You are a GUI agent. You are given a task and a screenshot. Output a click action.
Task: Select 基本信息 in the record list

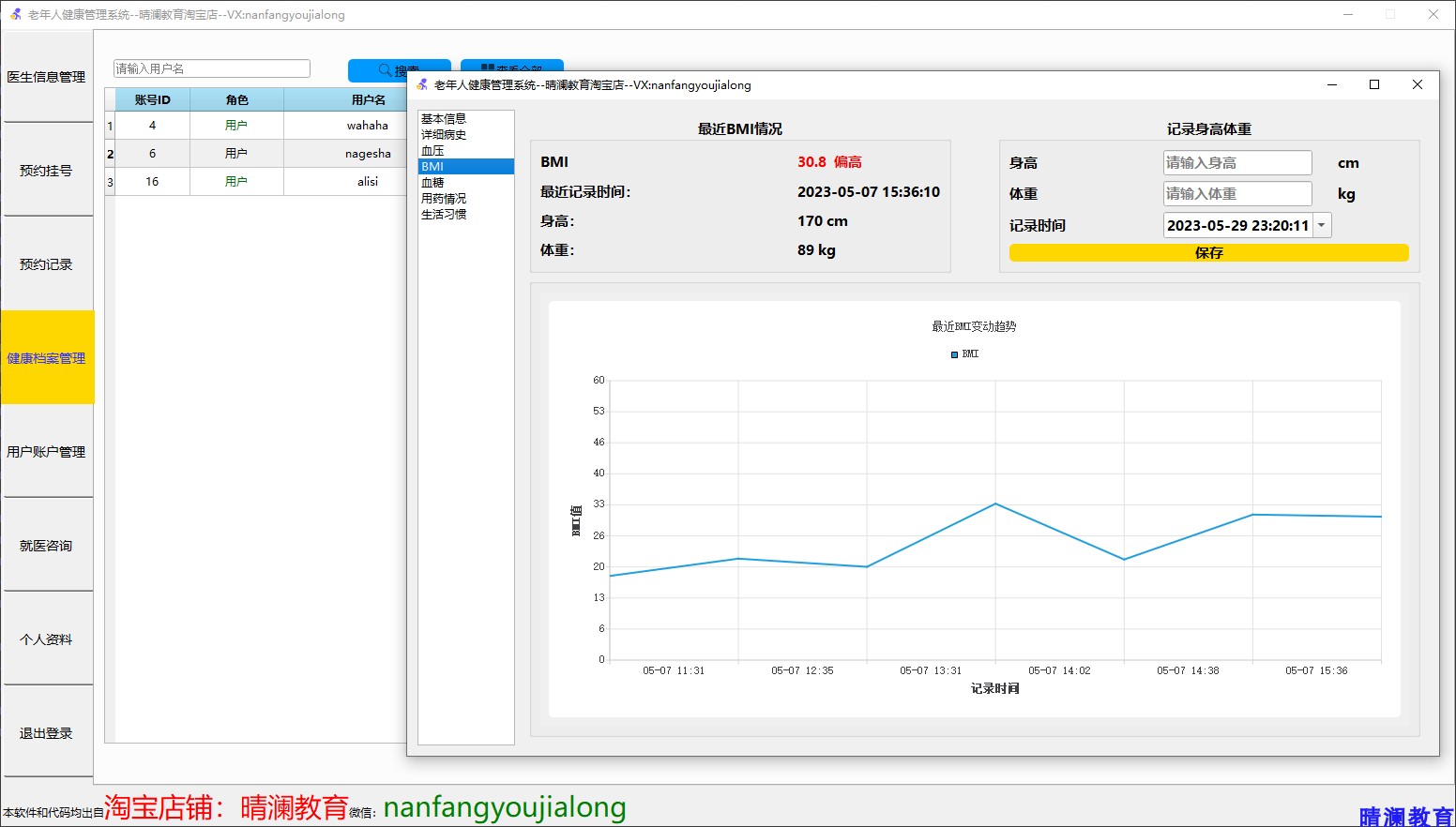[x=465, y=119]
